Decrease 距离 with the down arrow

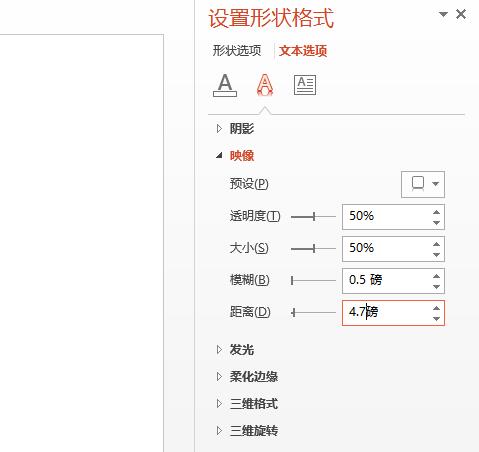[437, 318]
